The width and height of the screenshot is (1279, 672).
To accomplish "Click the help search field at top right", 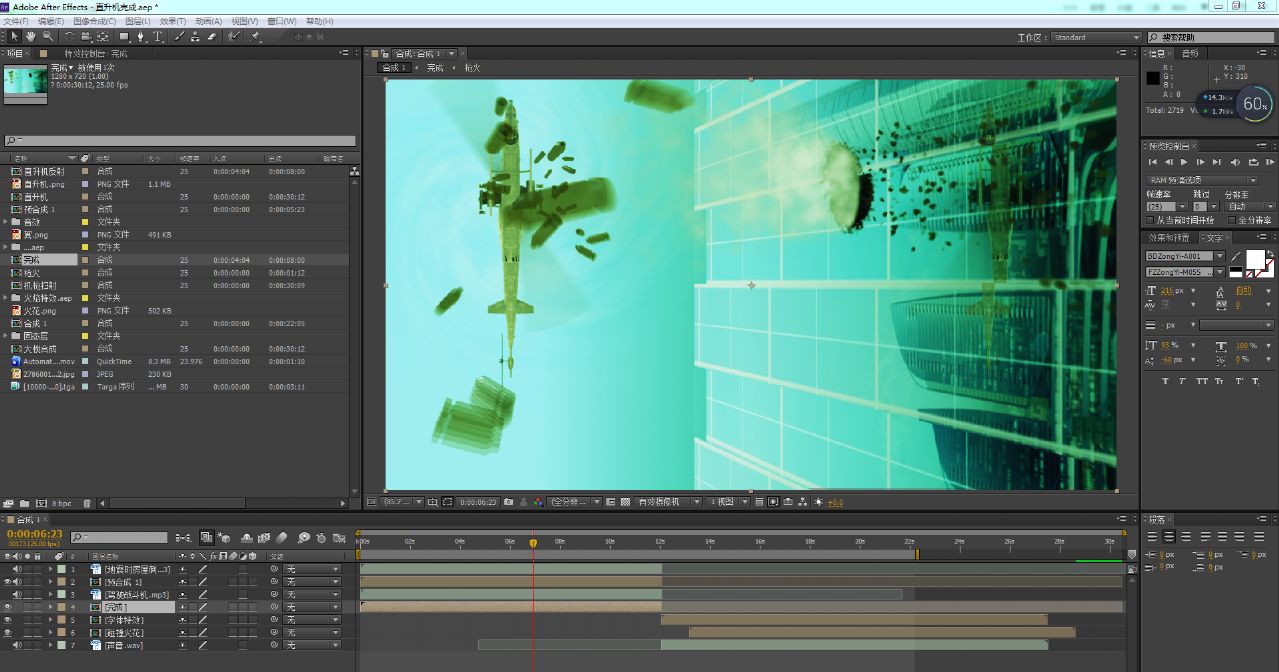I will point(1209,37).
